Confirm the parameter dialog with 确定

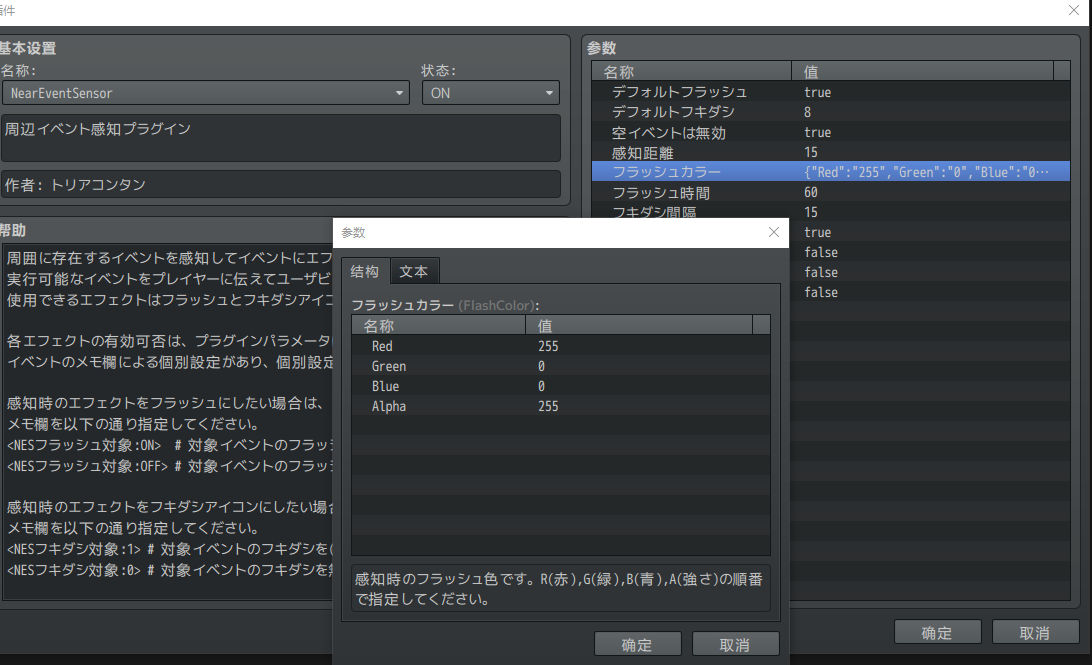click(637, 644)
